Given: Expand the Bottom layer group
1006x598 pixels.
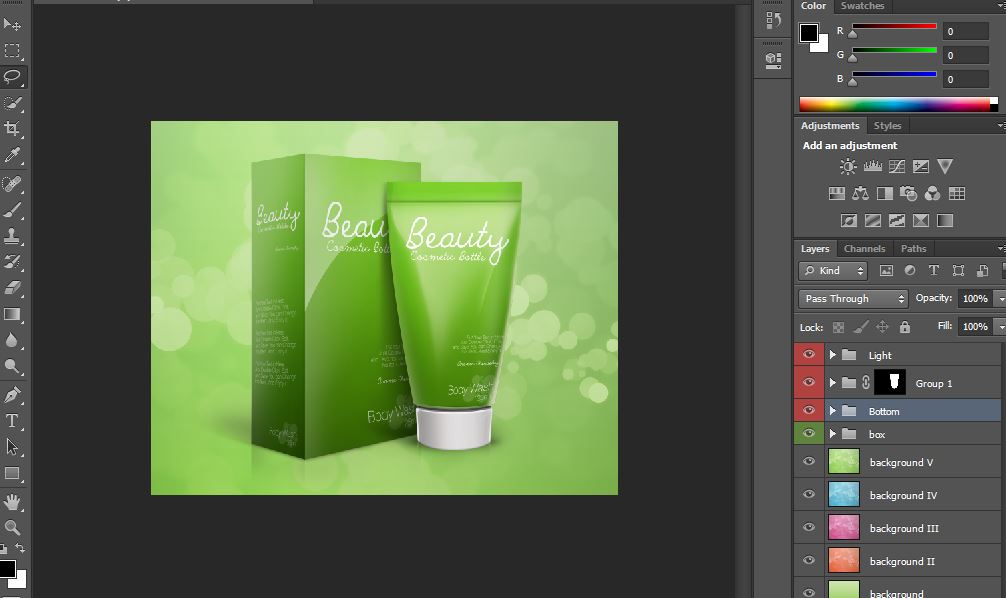Looking at the screenshot, I should (x=833, y=411).
